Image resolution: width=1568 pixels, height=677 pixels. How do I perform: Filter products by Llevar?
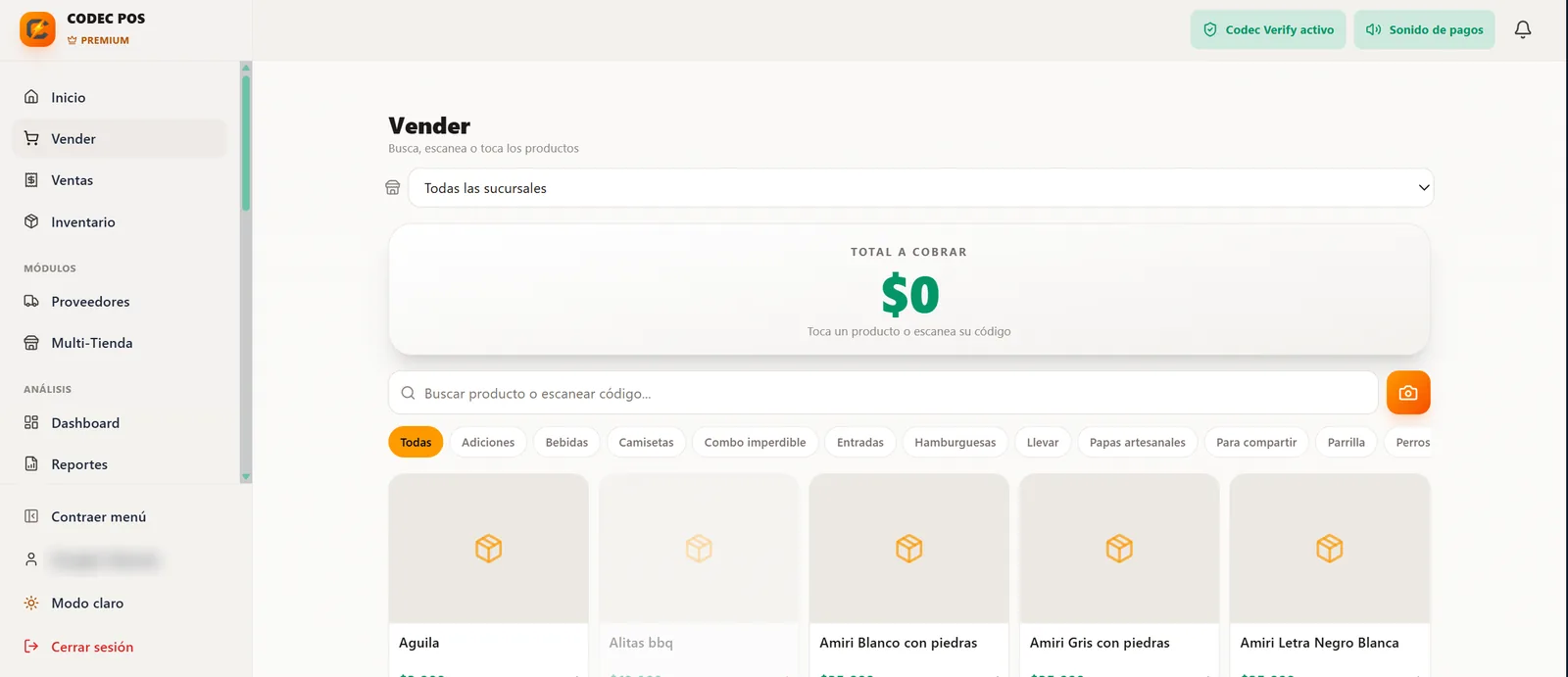(x=1043, y=442)
